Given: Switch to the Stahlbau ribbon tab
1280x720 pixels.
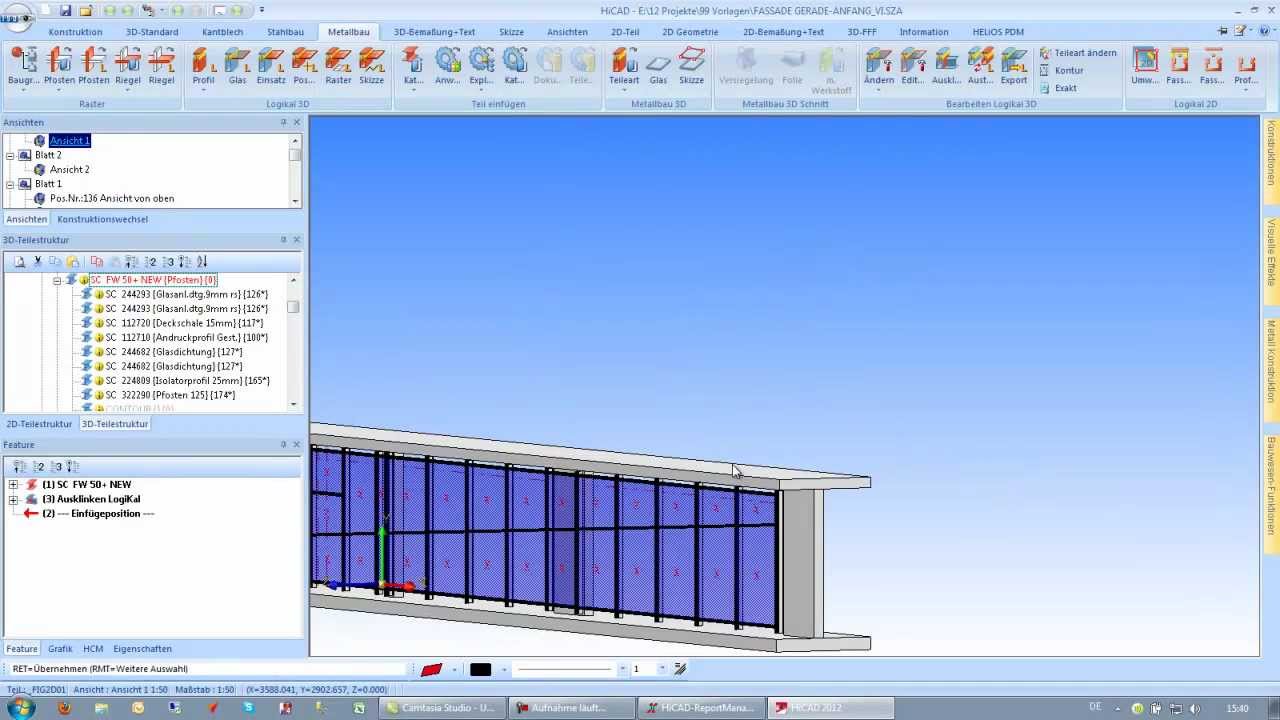Looking at the screenshot, I should (x=285, y=32).
